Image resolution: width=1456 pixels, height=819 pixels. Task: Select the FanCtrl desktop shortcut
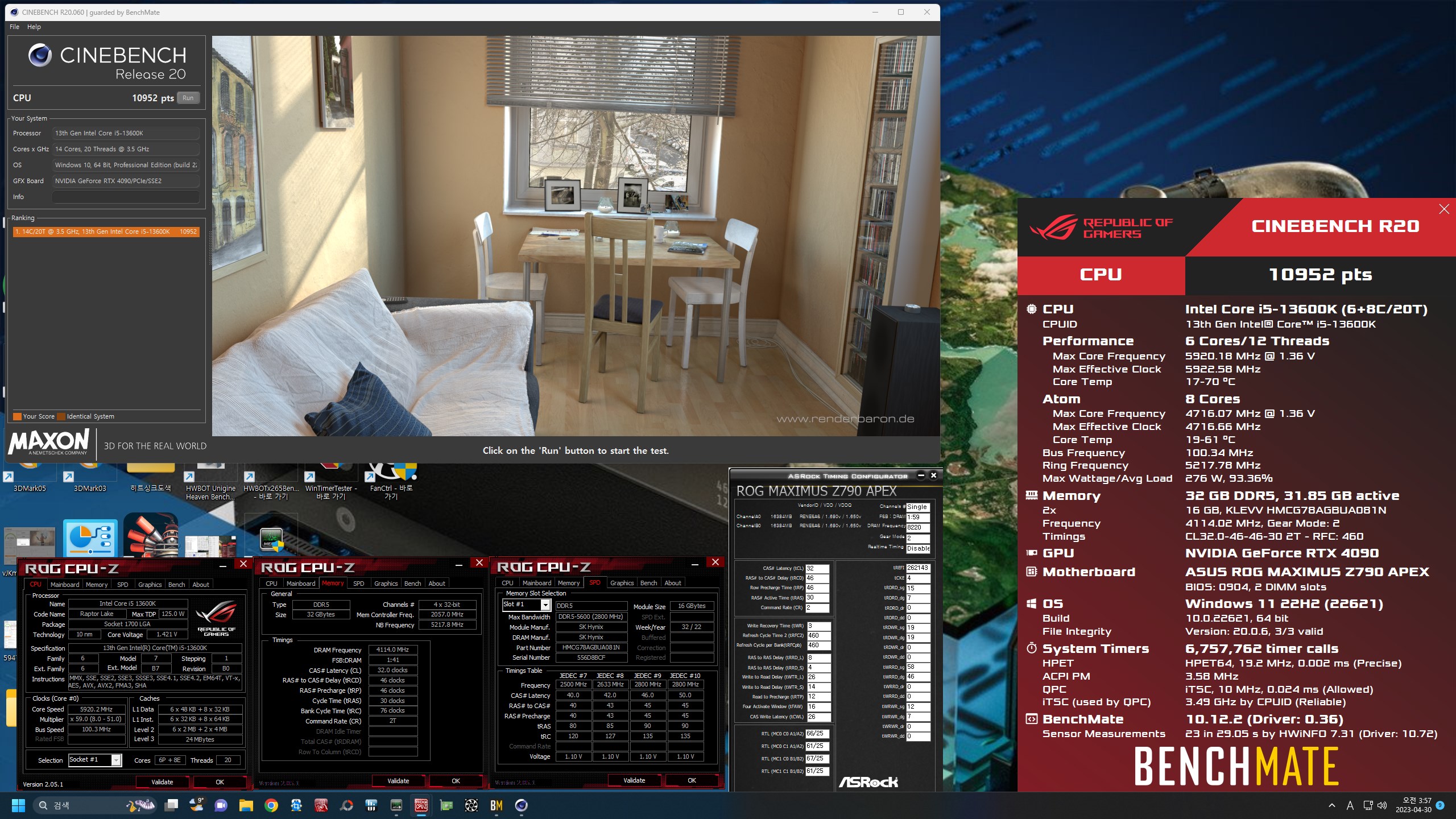[x=391, y=482]
